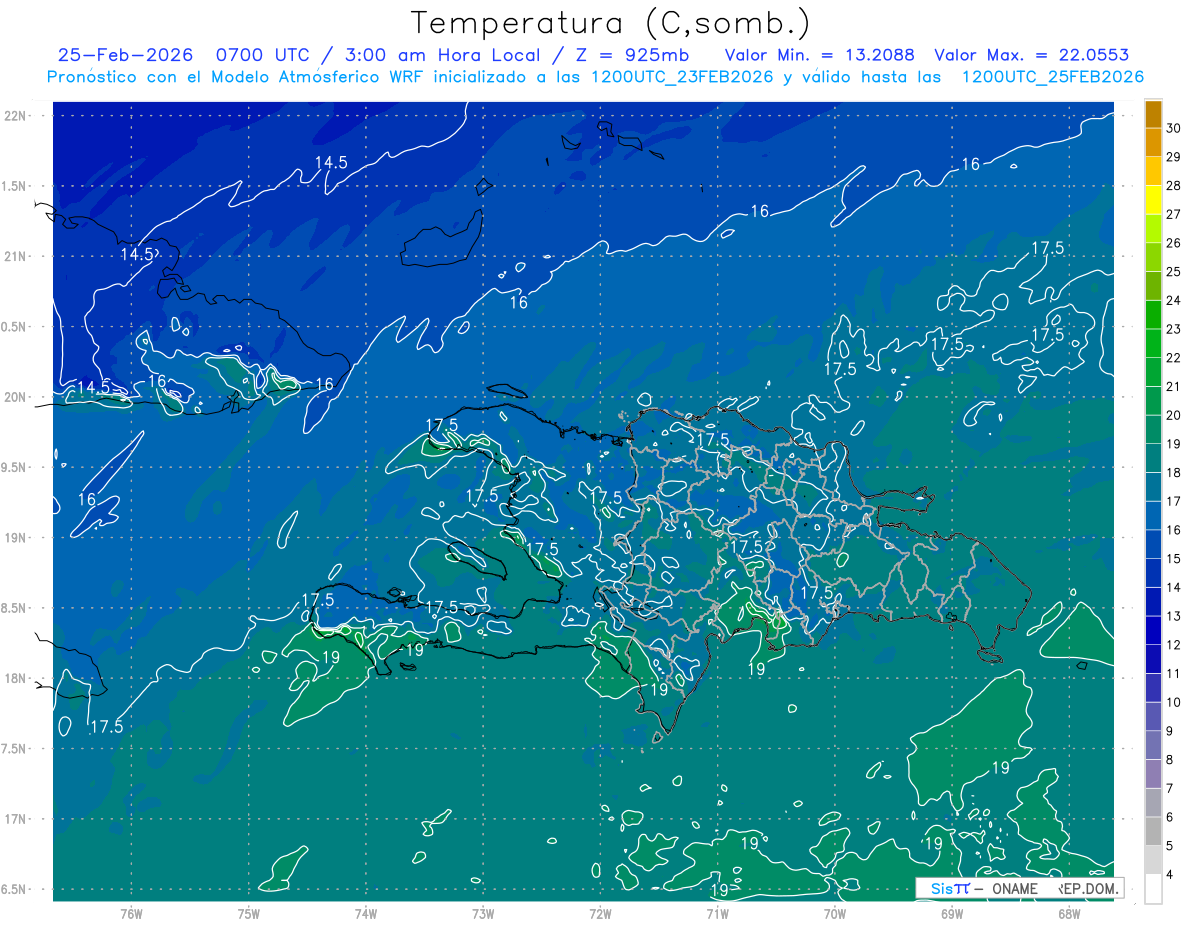Click the "1200UTC_25FEB2026" valid-until time
Viewport: 1200px width, 927px height.
tap(1053, 77)
